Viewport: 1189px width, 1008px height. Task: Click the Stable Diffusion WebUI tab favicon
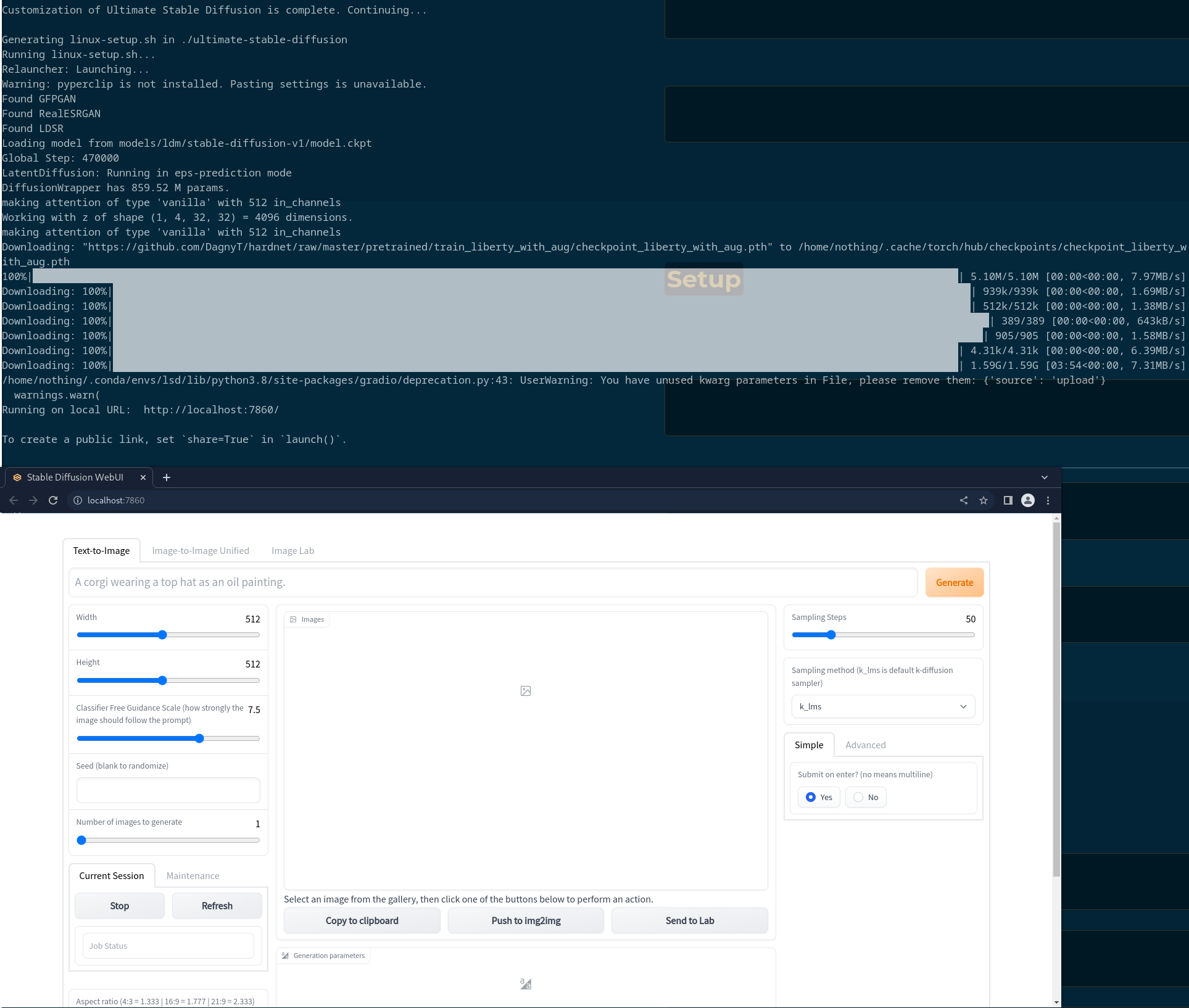(17, 477)
